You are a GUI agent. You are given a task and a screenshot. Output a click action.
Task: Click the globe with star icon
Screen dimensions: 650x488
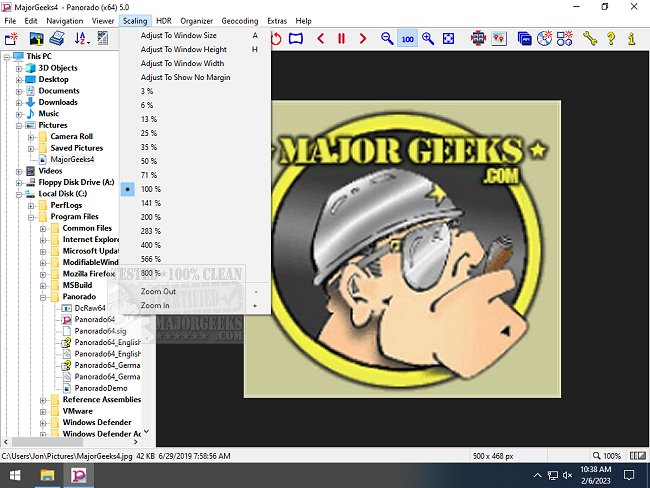pyautogui.click(x=544, y=39)
